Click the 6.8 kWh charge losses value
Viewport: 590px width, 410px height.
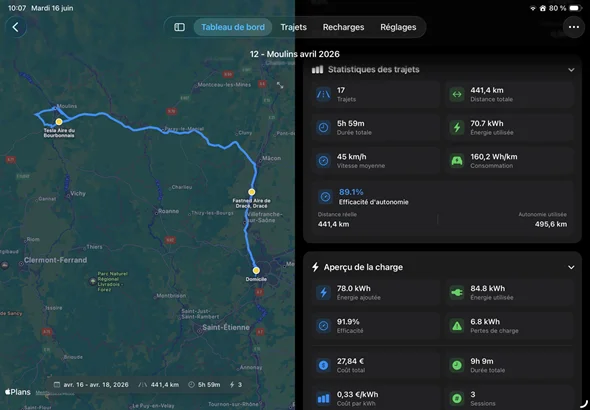[485, 322]
